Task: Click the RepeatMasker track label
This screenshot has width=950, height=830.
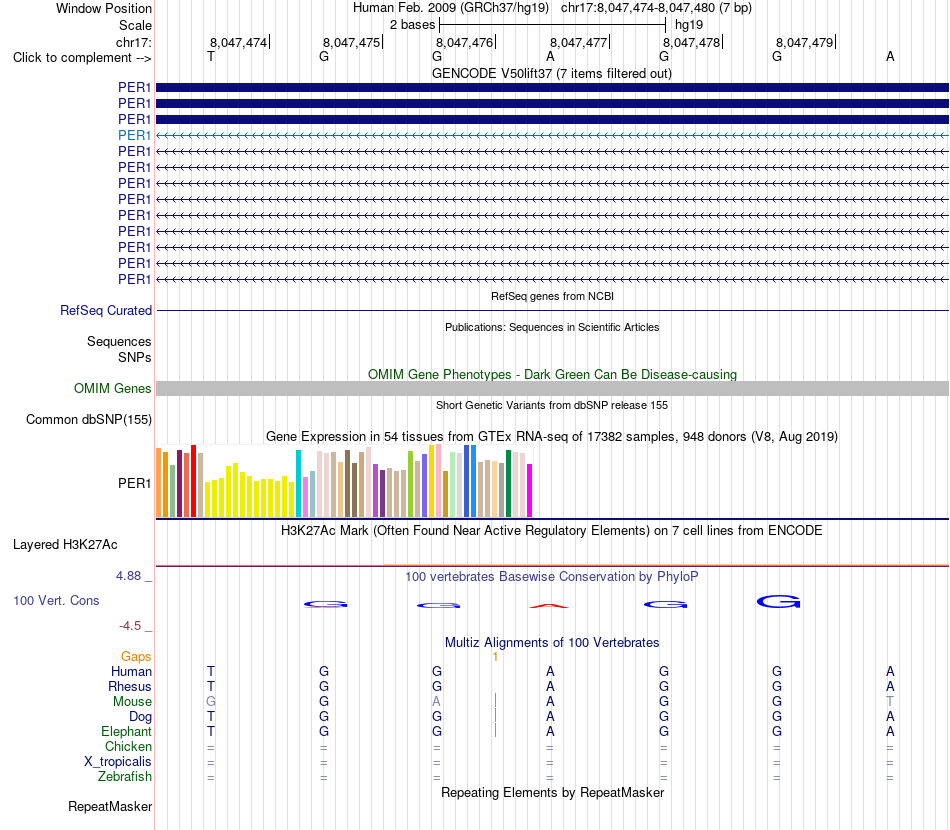Action: coord(110,806)
